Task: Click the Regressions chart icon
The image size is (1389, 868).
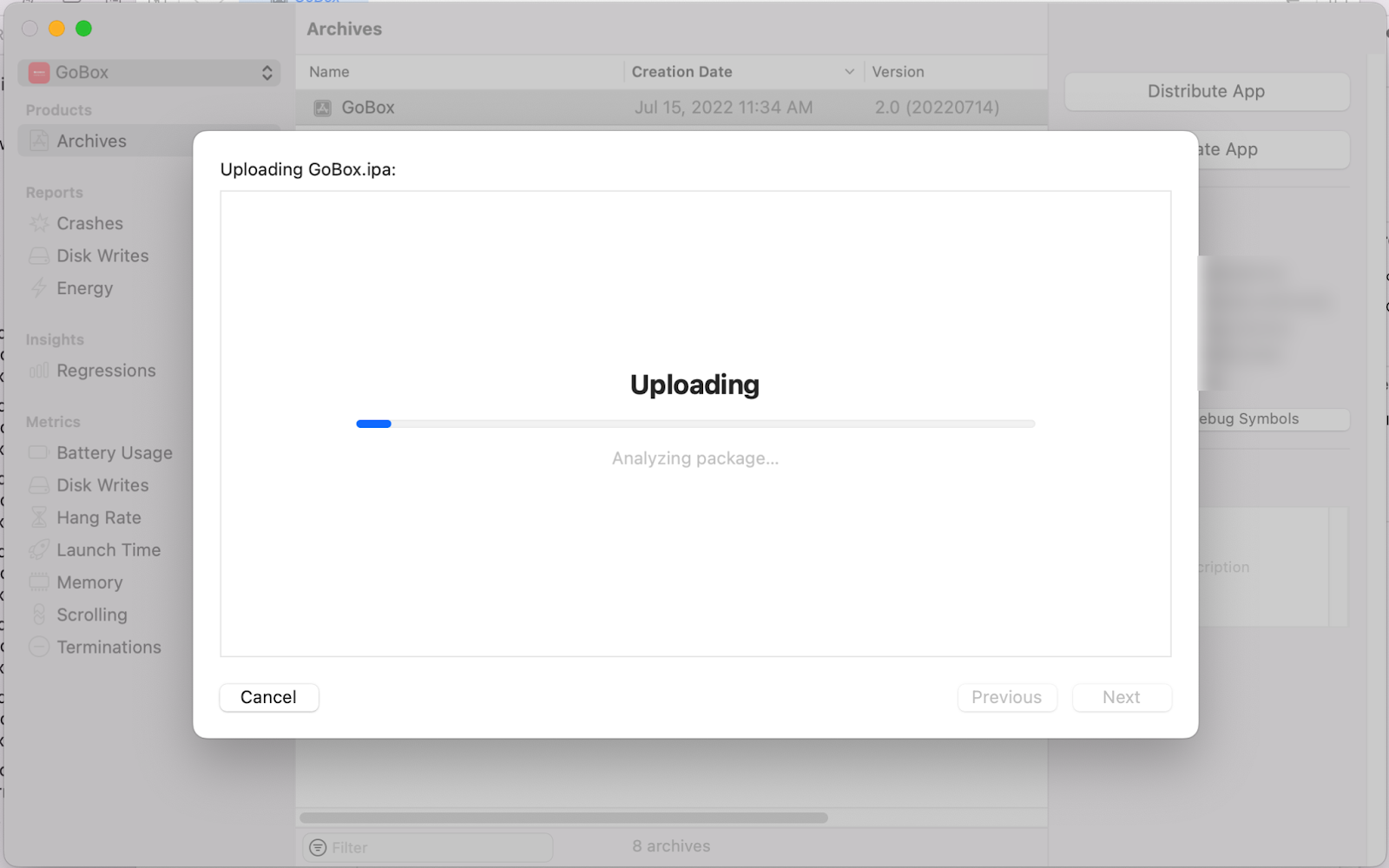Action: 39,371
